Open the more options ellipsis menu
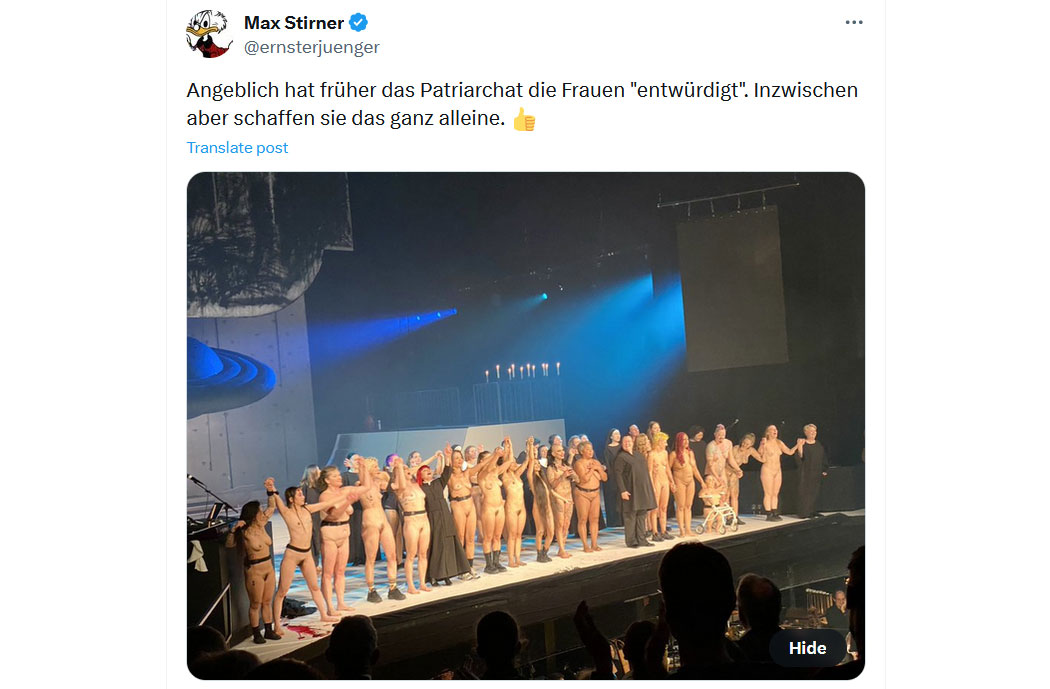The width and height of the screenshot is (1050, 689). [854, 22]
